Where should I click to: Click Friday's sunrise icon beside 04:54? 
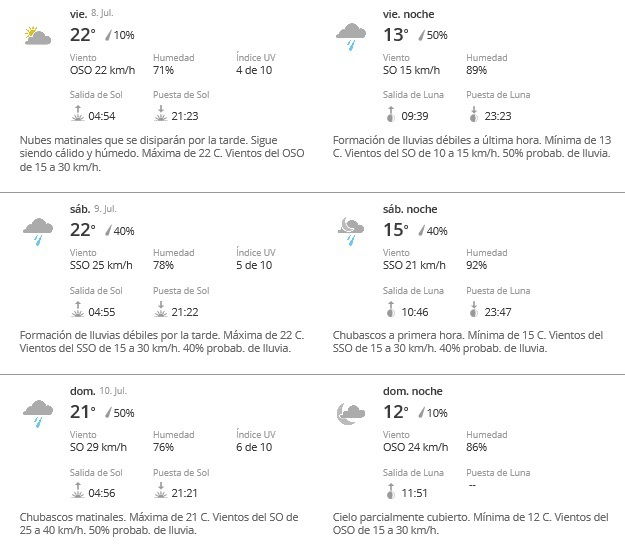[78, 113]
